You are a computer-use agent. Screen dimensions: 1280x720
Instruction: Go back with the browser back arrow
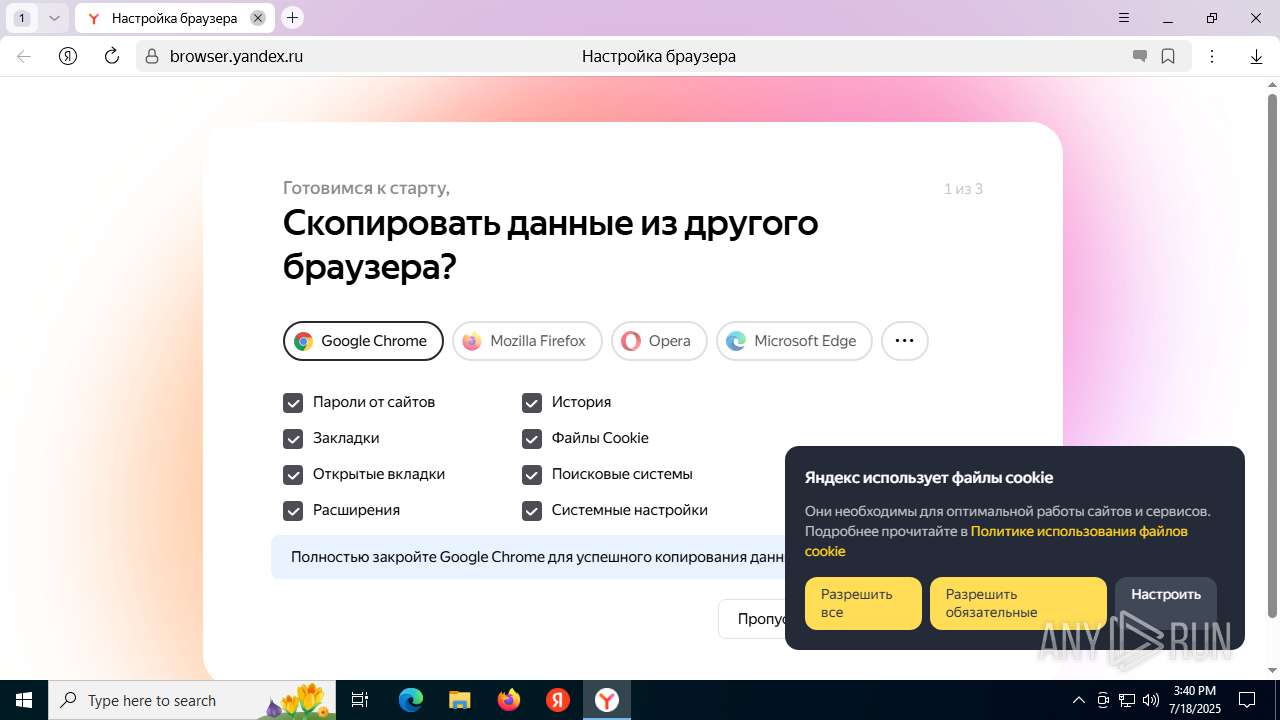point(24,56)
